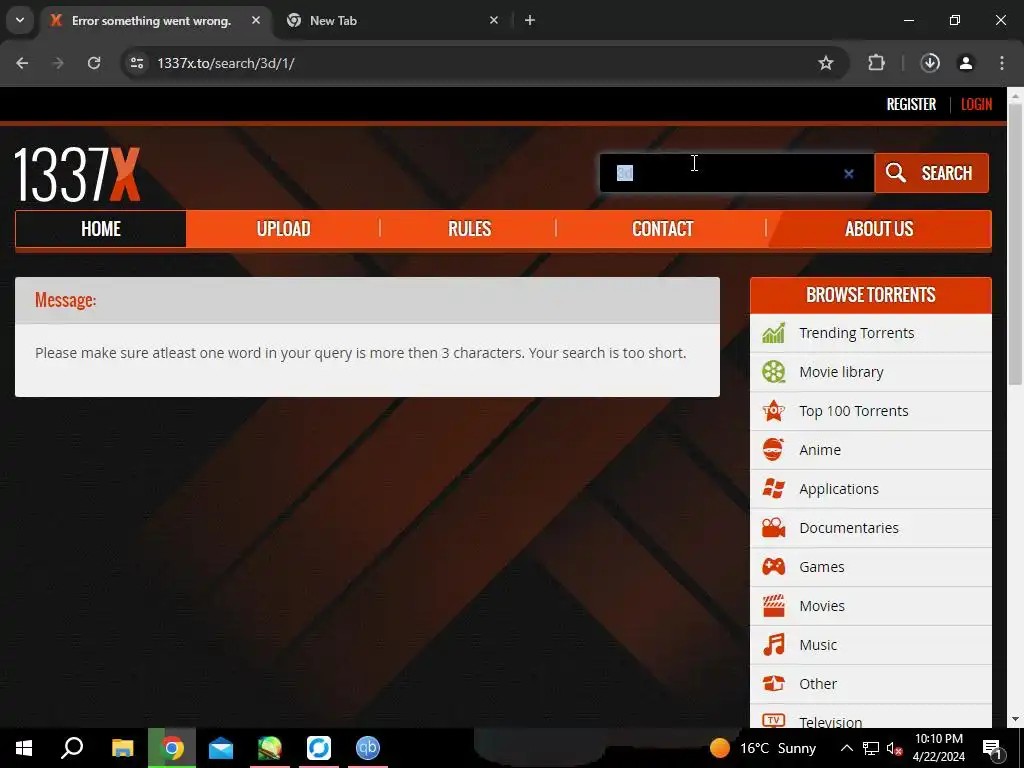Viewport: 1024px width, 768px height.
Task: Click the Top 100 Torrents star icon
Action: click(x=773, y=411)
